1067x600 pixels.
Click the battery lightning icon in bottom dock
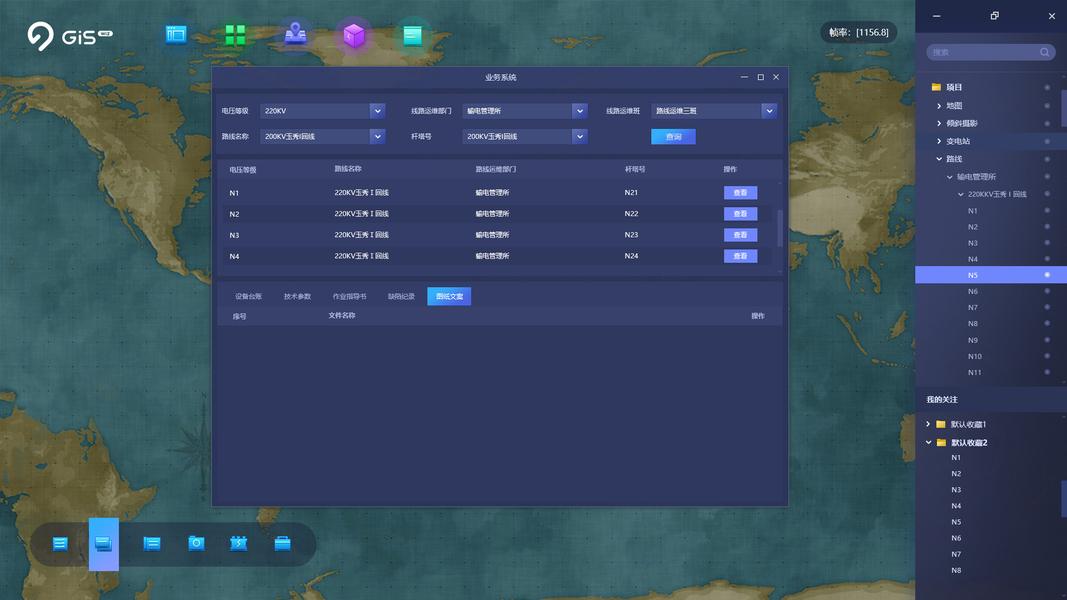(238, 543)
